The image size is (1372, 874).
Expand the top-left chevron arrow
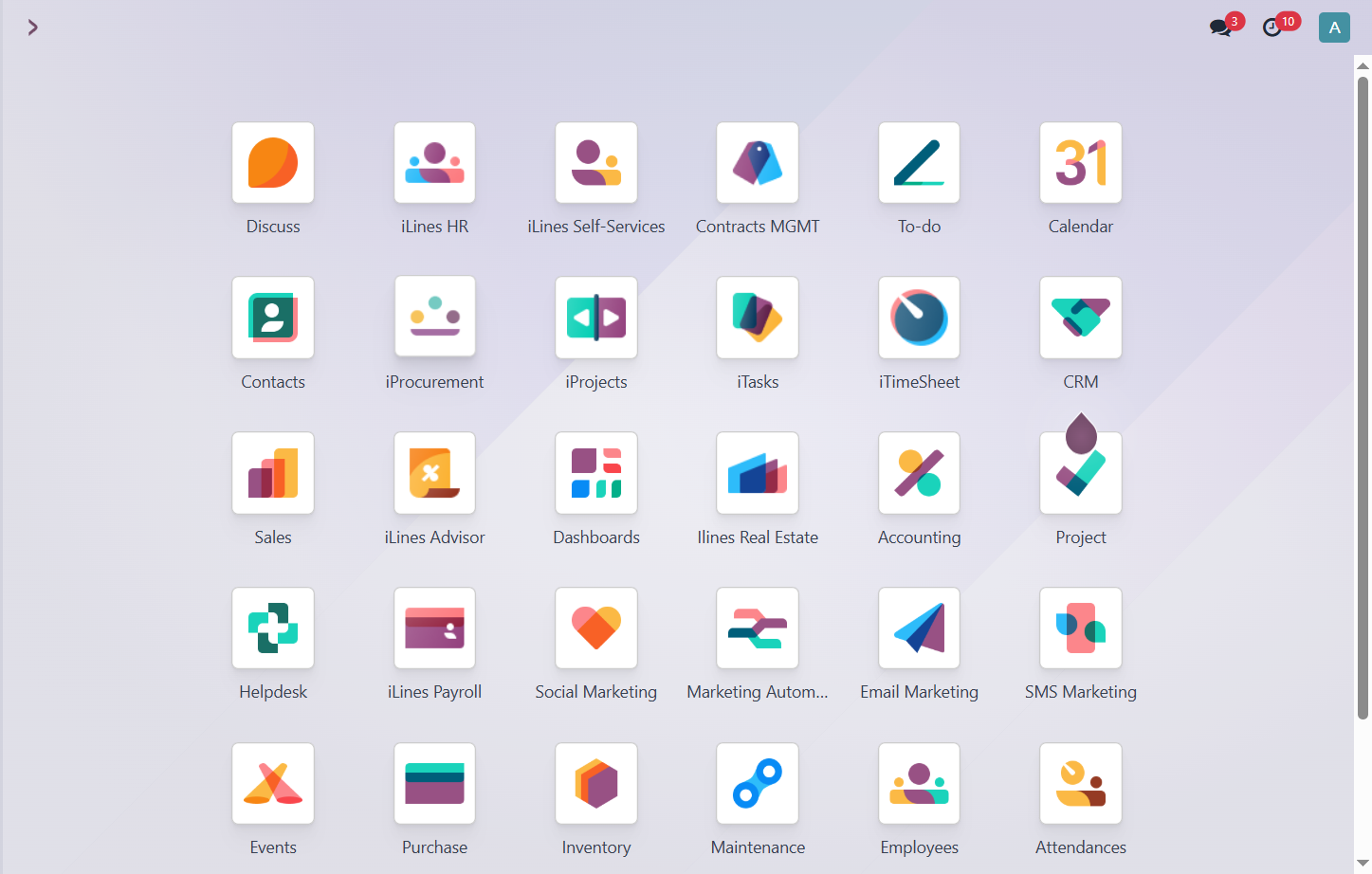coord(33,27)
